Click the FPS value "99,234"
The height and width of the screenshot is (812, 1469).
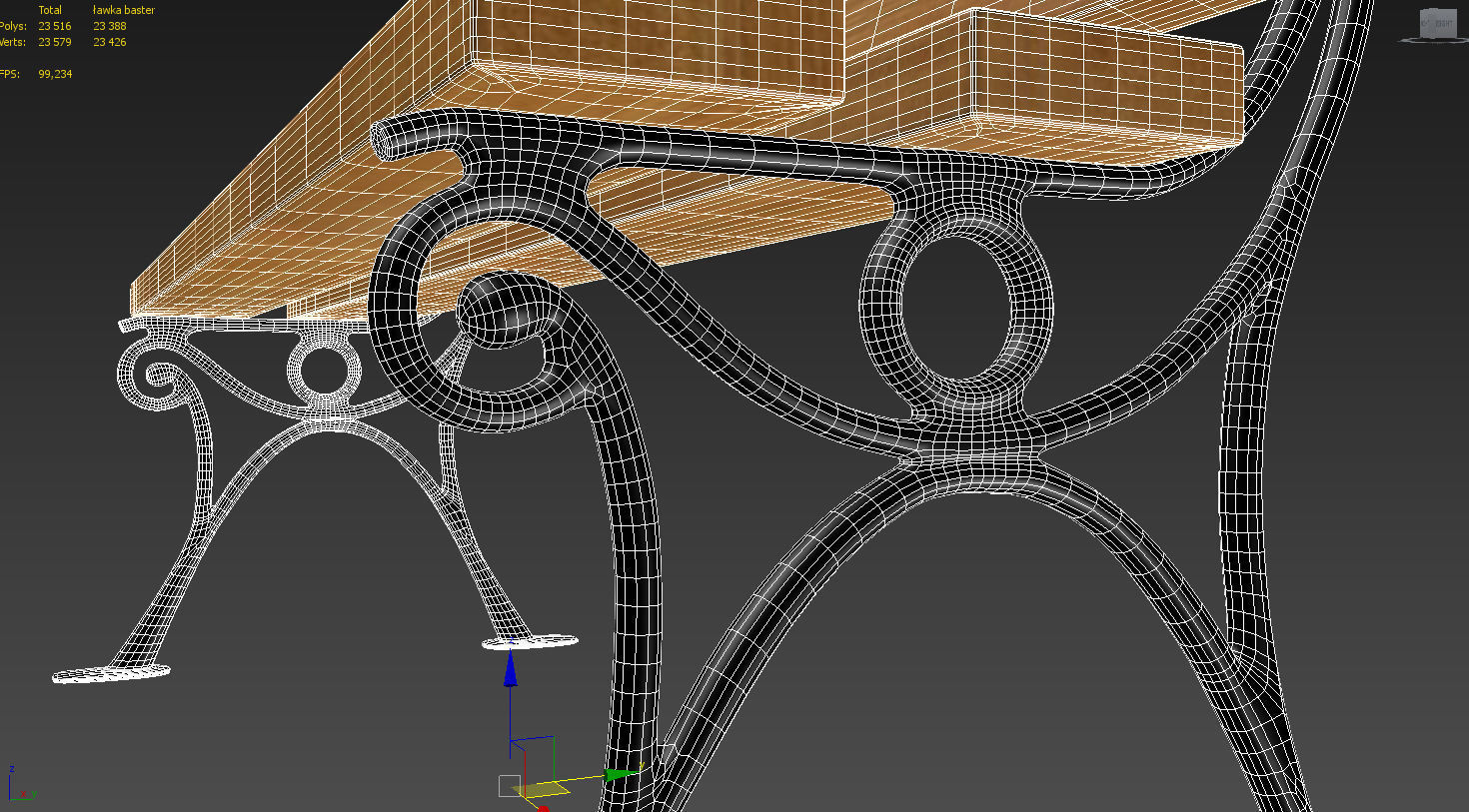(55, 74)
